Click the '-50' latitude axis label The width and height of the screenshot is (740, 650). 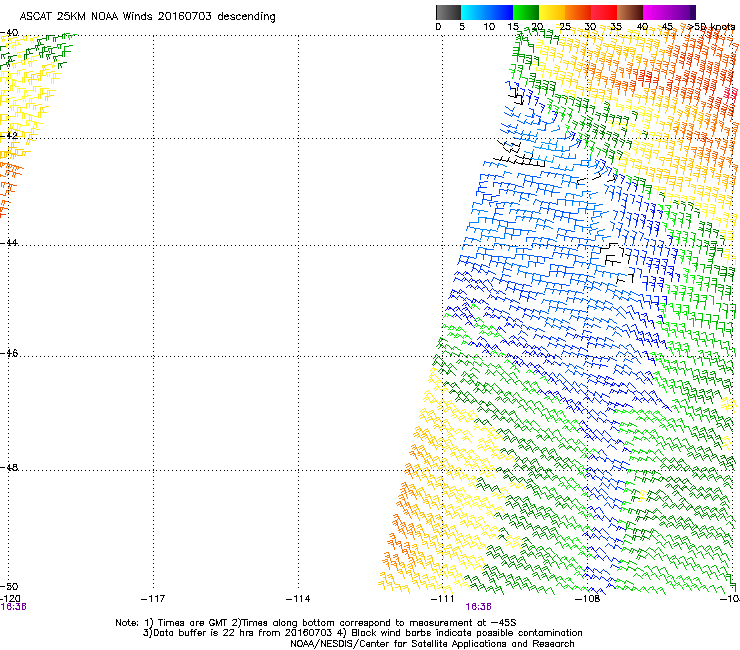coord(9,586)
